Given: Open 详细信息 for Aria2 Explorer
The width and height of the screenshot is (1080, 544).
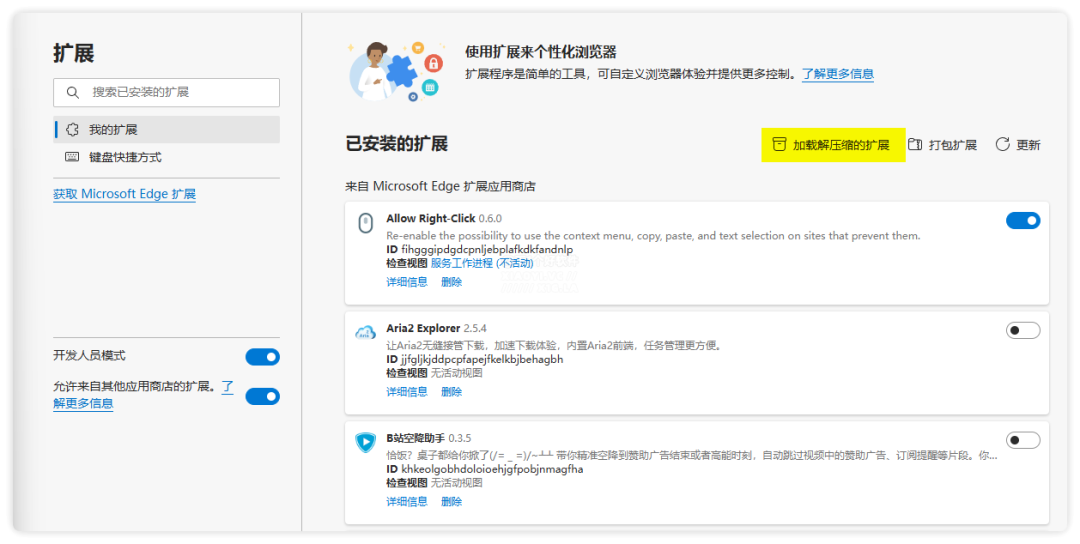Looking at the screenshot, I should coord(406,392).
